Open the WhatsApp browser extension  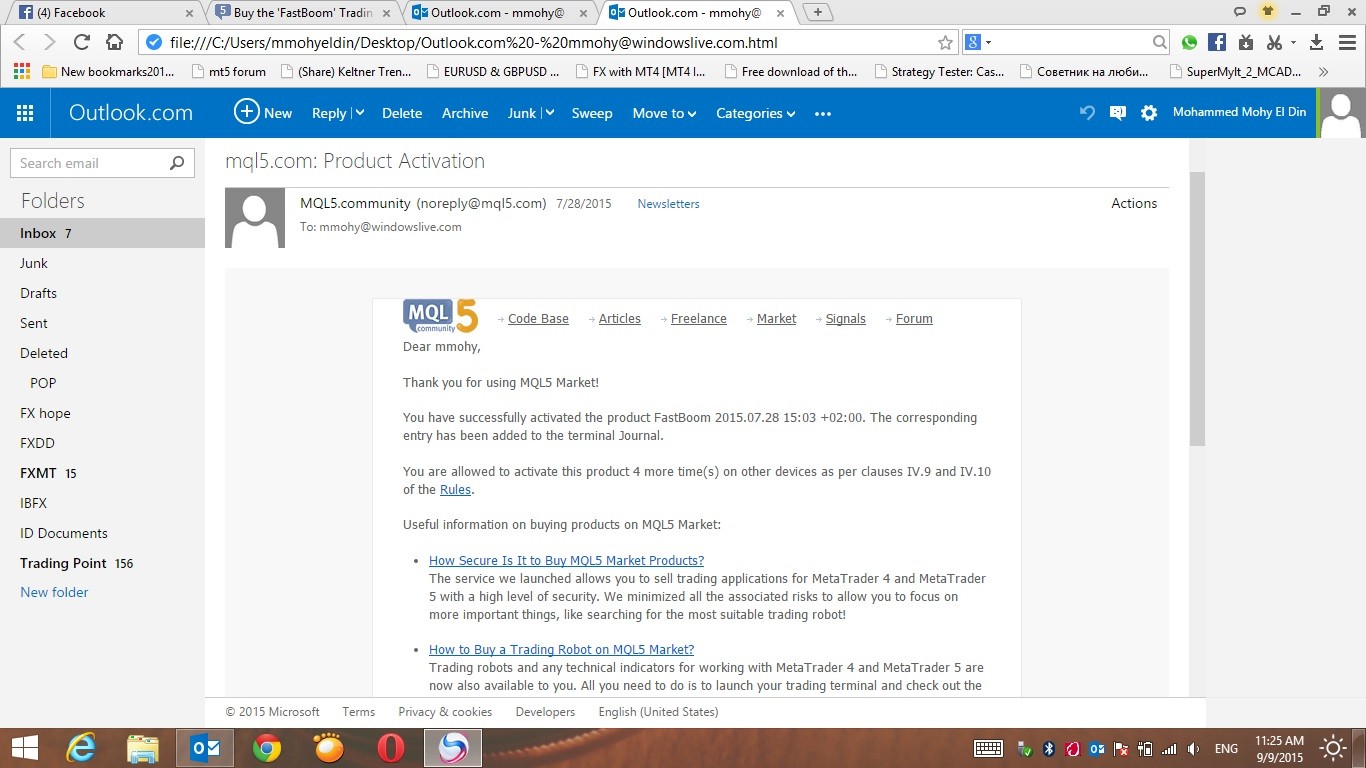(1189, 42)
